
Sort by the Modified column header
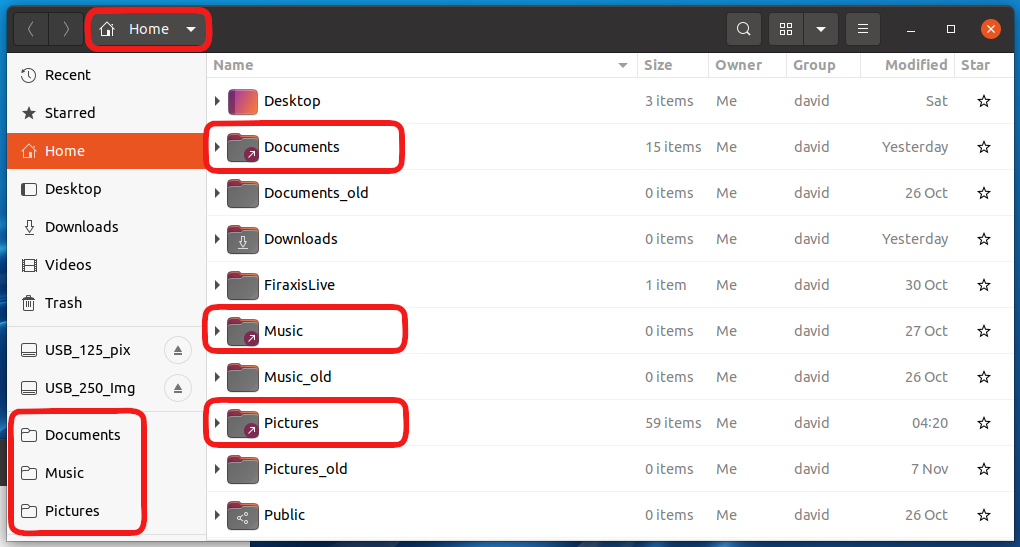[x=915, y=65]
